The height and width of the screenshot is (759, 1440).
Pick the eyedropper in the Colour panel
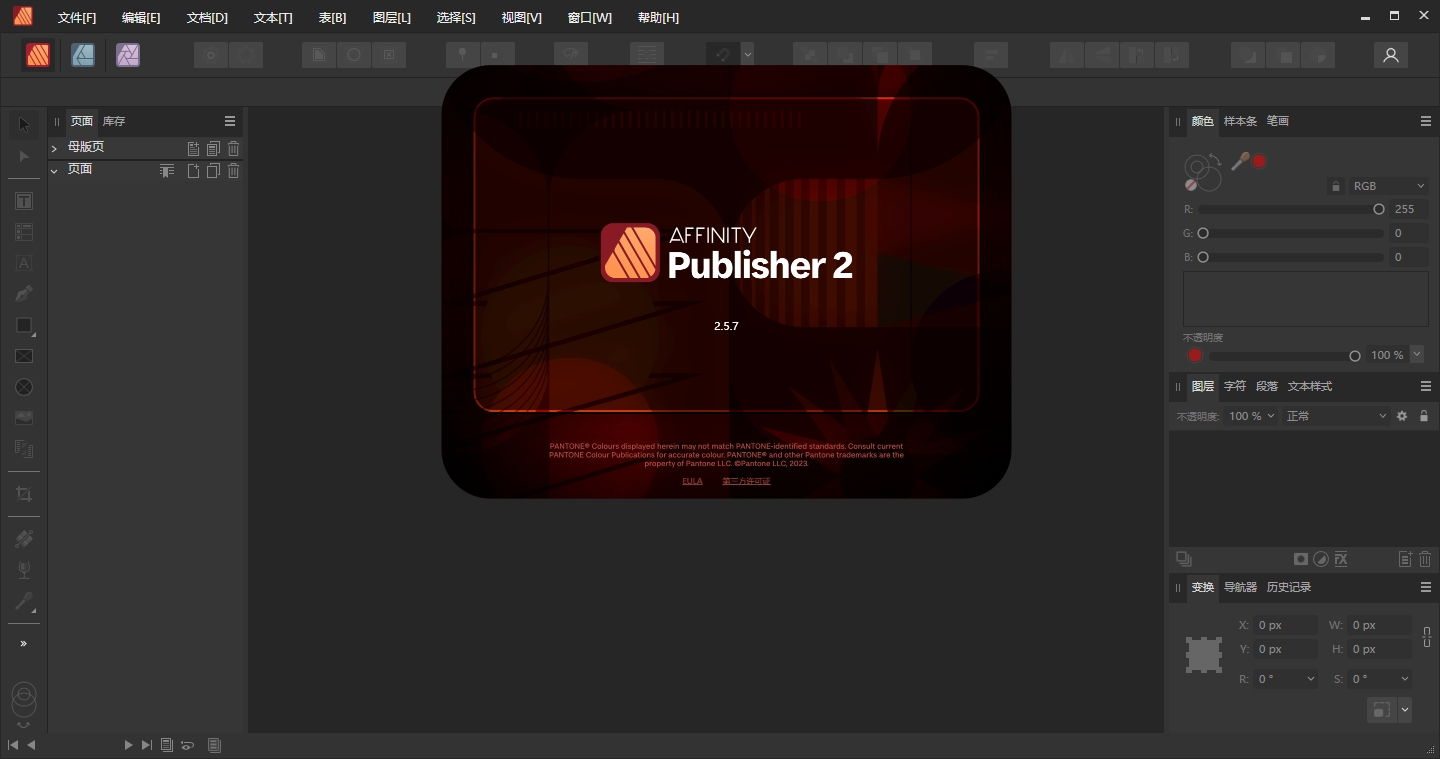[x=1239, y=161]
